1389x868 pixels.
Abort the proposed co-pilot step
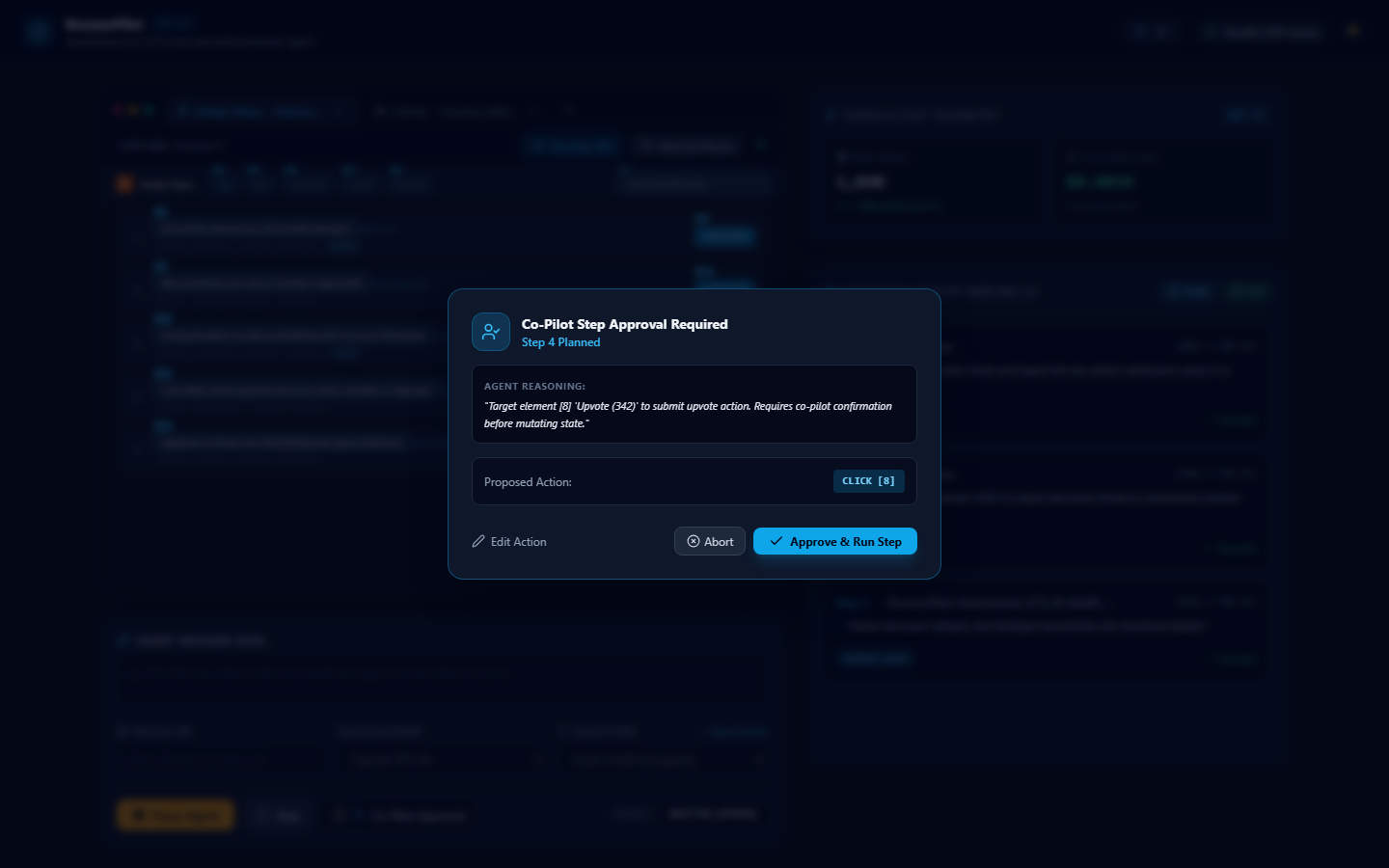coord(710,541)
